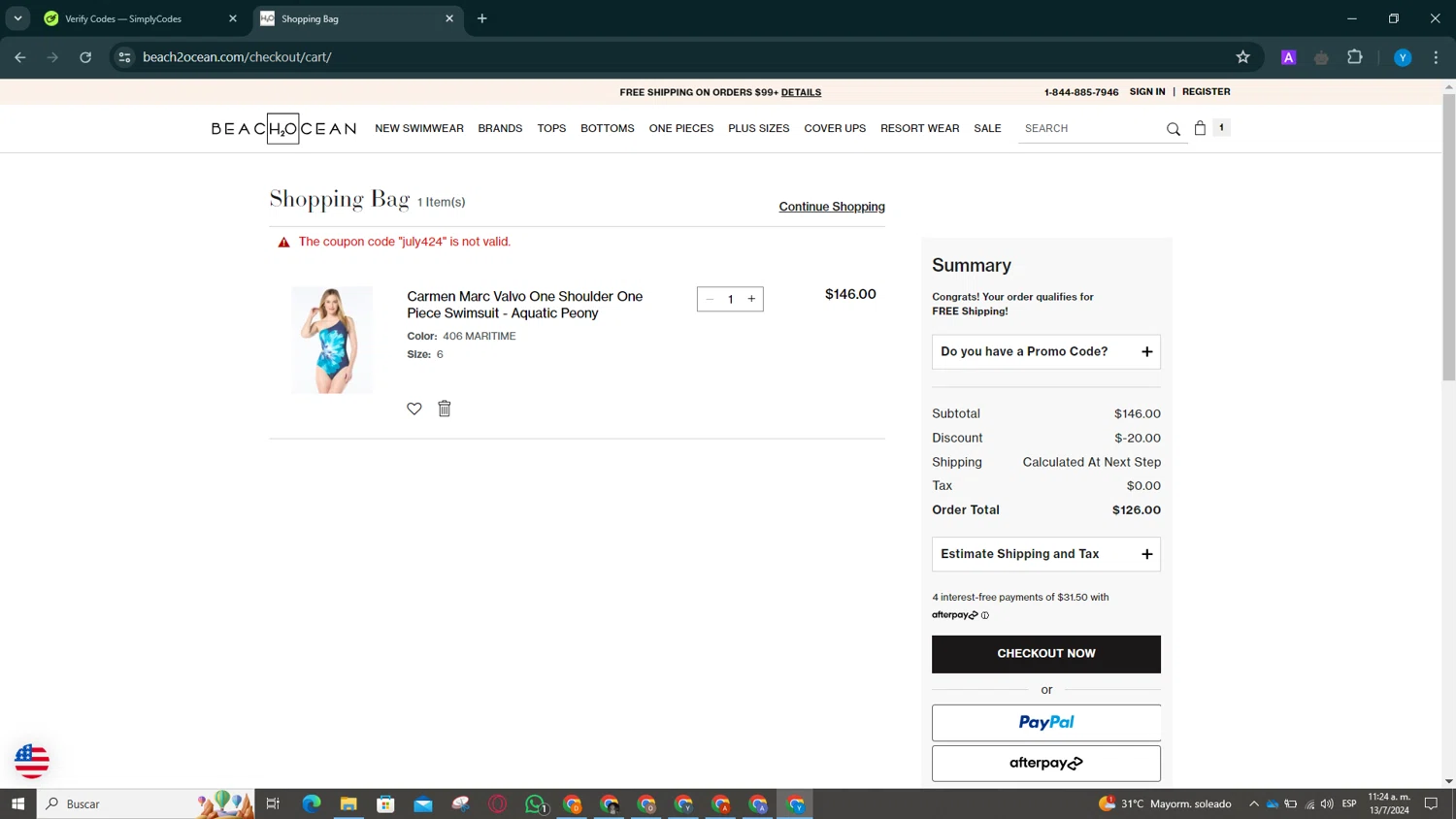This screenshot has height=819, width=1456.
Task: Open File Explorer from the taskbar
Action: [348, 803]
